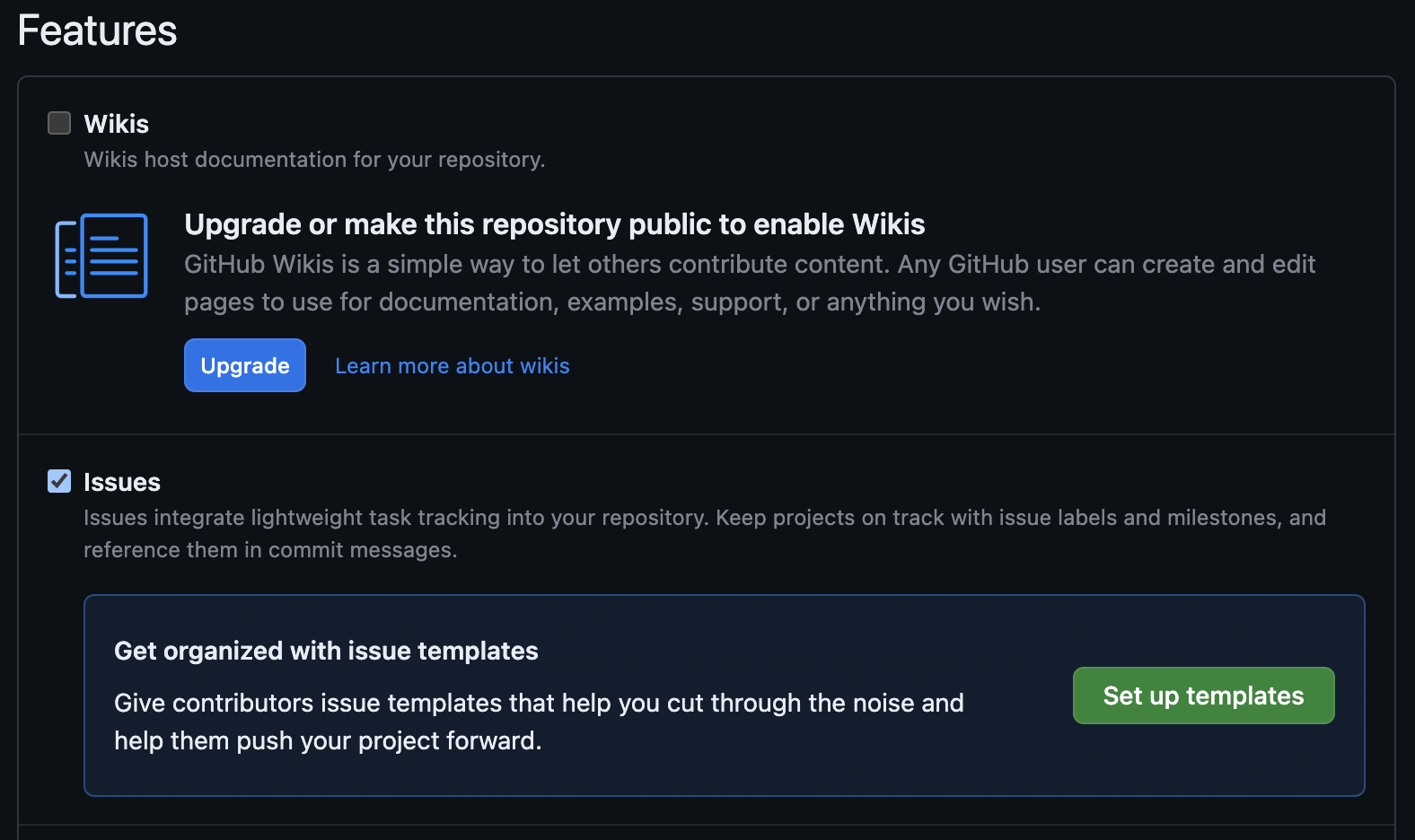Screen dimensions: 1415x840
Task: Click the contributors issue templates description text
Action: [x=538, y=722]
